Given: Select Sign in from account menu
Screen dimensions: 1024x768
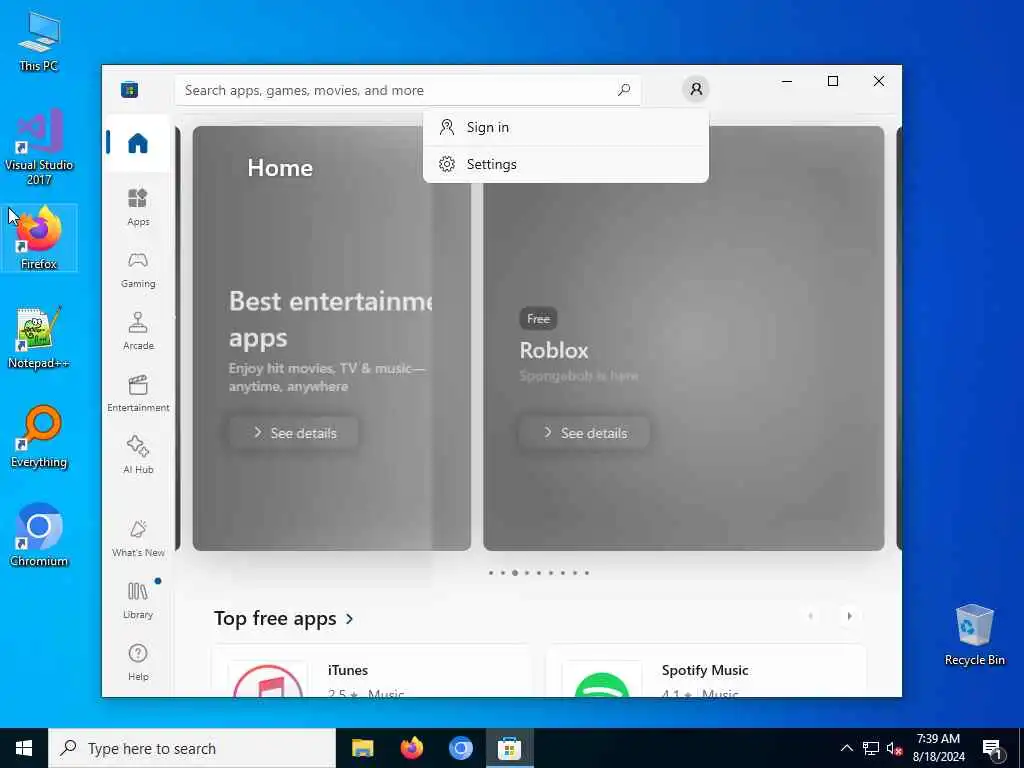Looking at the screenshot, I should [x=566, y=127].
